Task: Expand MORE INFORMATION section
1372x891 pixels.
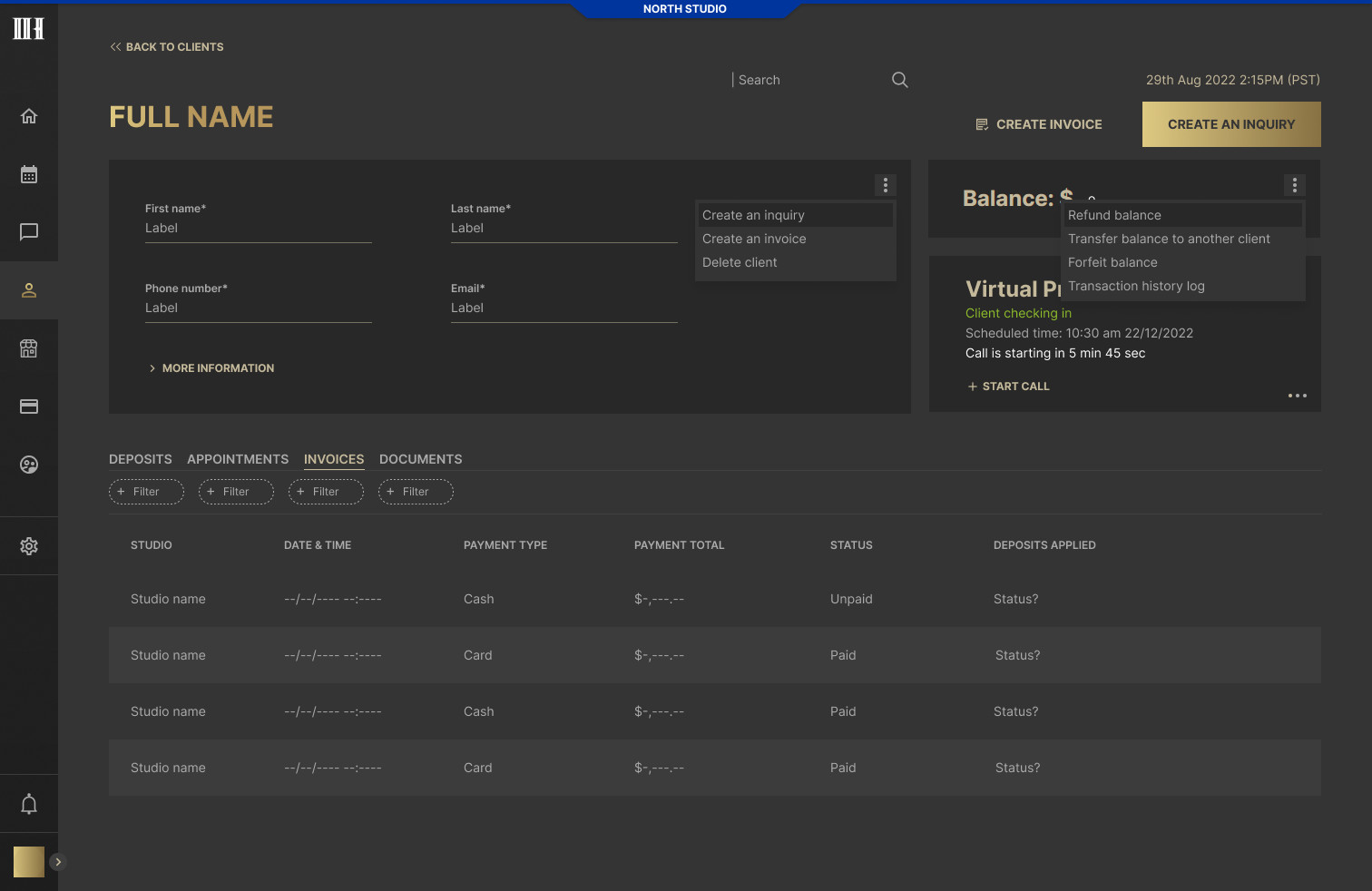Action: (211, 368)
